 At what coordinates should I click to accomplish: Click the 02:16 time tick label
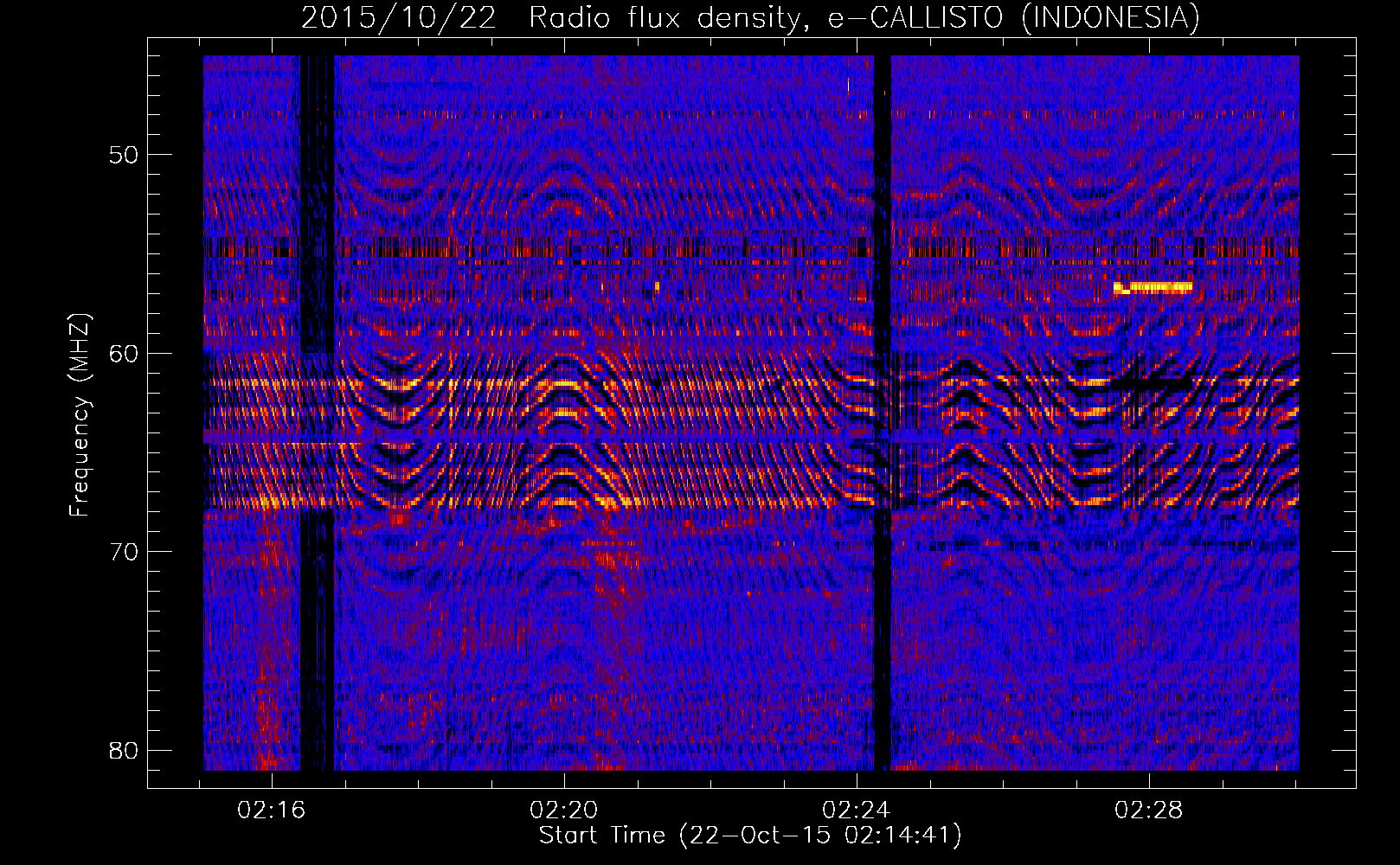click(272, 811)
